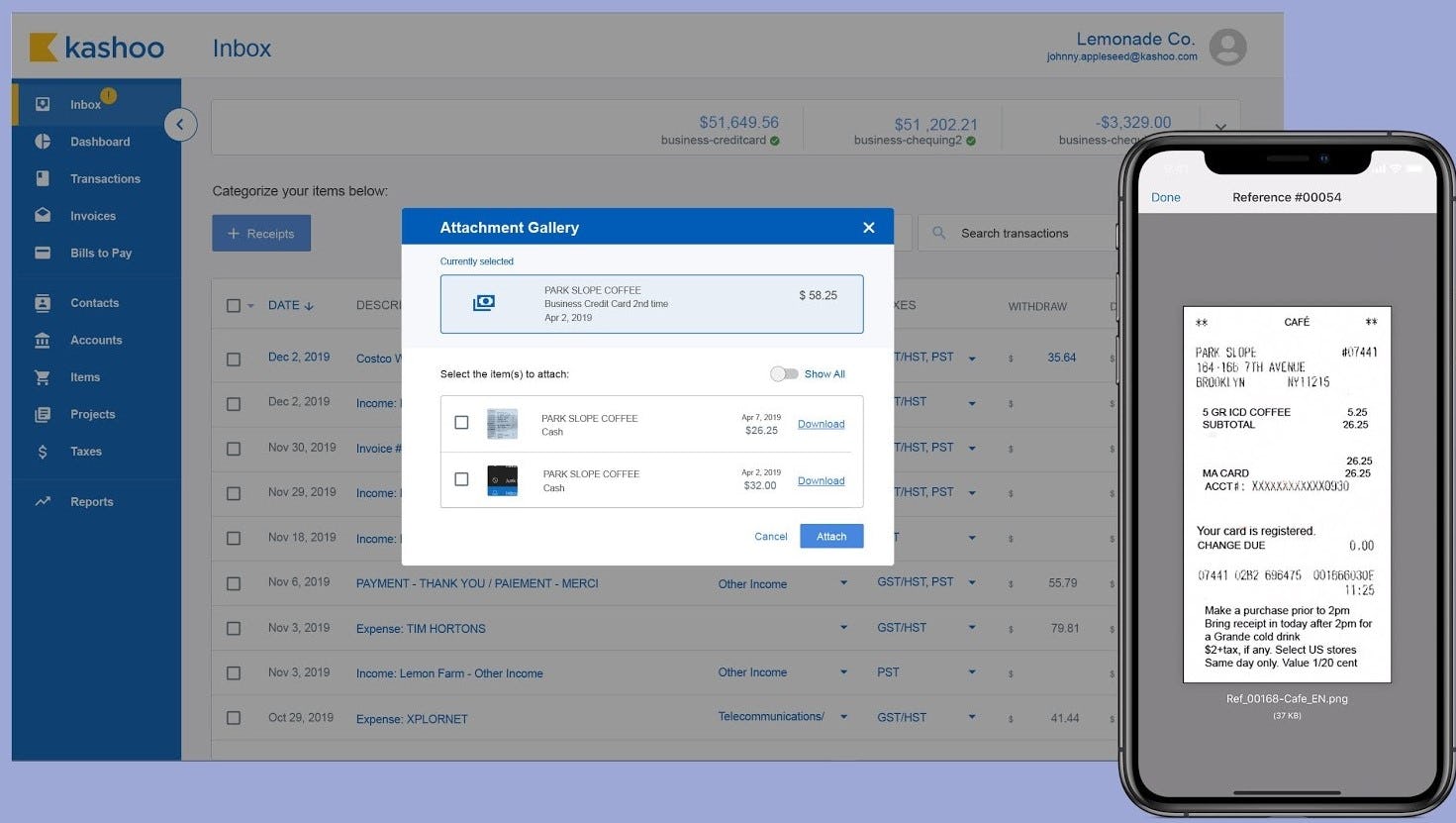
Task: Open Income: Lemon Farm - Other Income transaction
Action: 449,673
